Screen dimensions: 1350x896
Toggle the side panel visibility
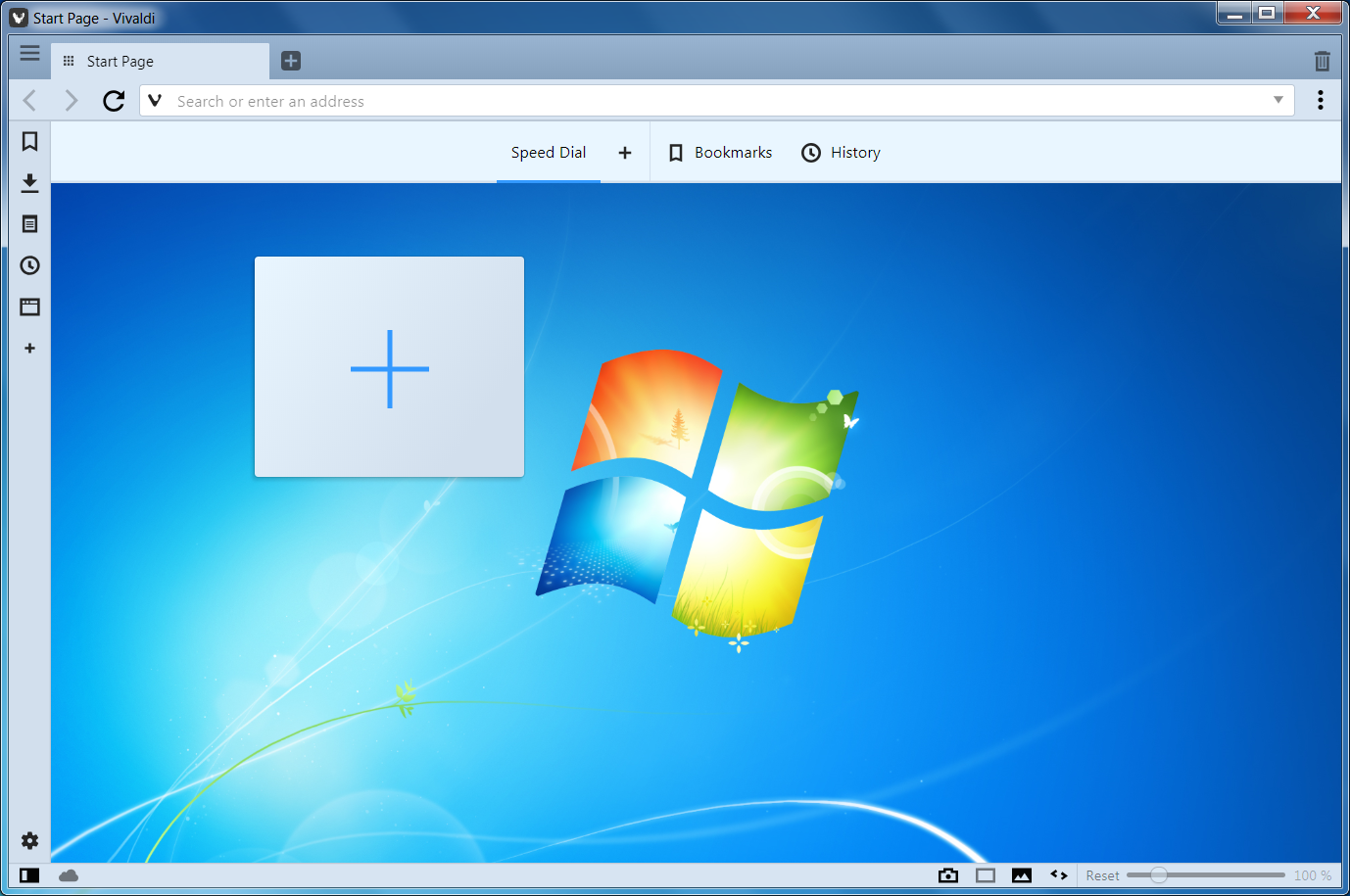29,875
